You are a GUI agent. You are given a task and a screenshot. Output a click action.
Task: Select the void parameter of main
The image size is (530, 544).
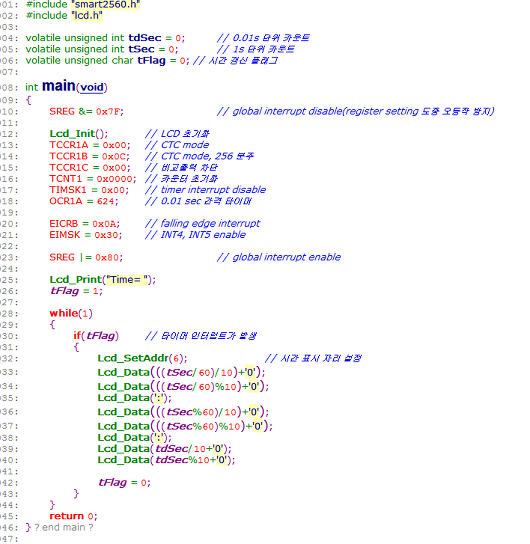point(92,87)
